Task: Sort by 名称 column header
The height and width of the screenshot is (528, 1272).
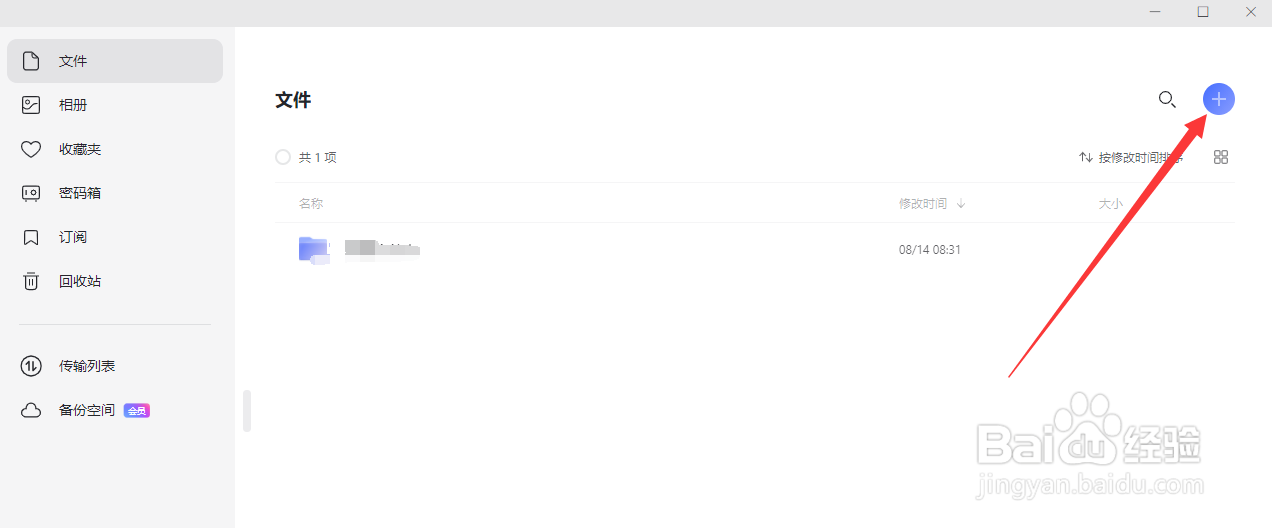Action: tap(311, 203)
